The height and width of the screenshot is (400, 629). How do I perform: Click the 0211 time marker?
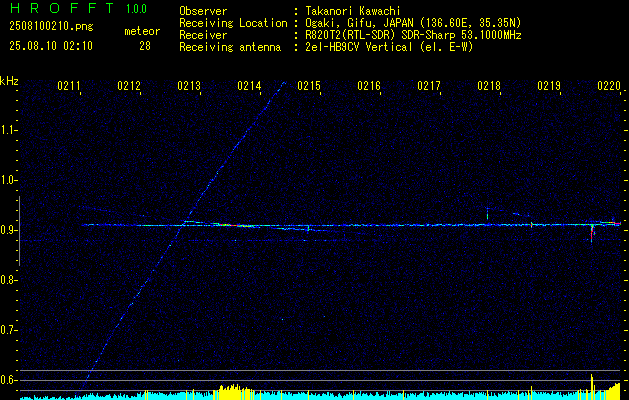[x=69, y=85]
